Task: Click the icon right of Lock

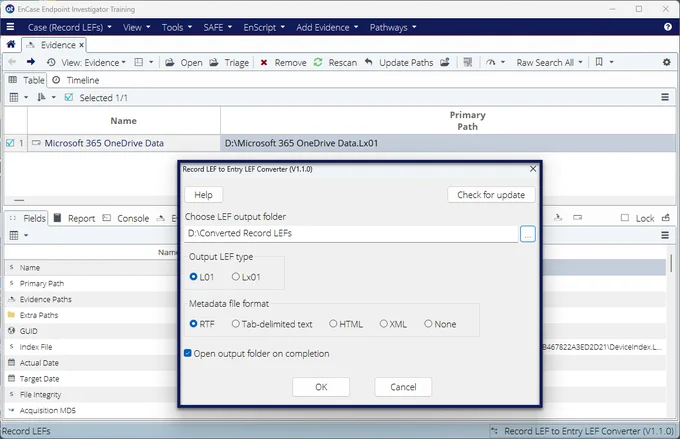Action: click(666, 218)
